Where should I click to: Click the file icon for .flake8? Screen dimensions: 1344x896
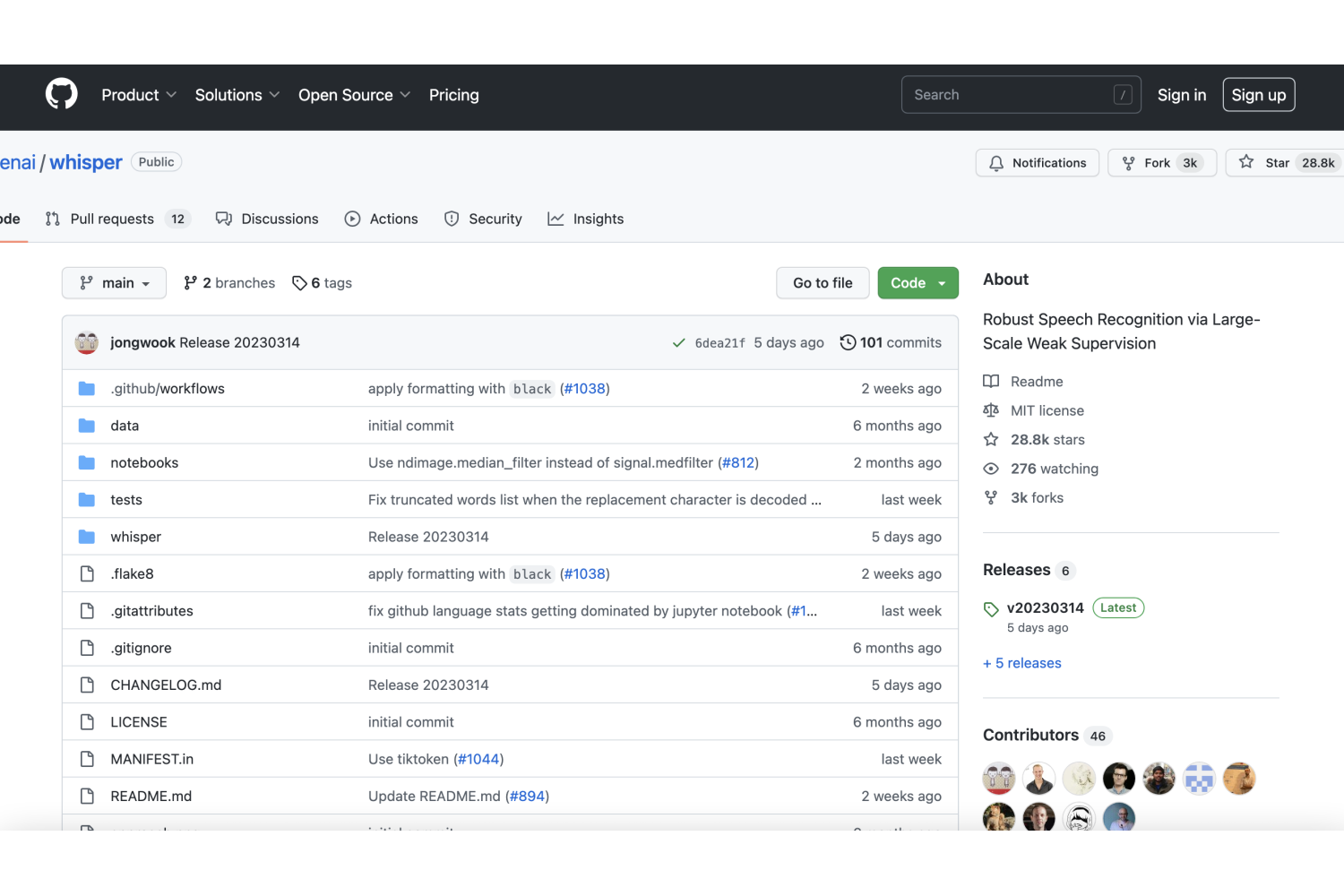click(x=87, y=573)
